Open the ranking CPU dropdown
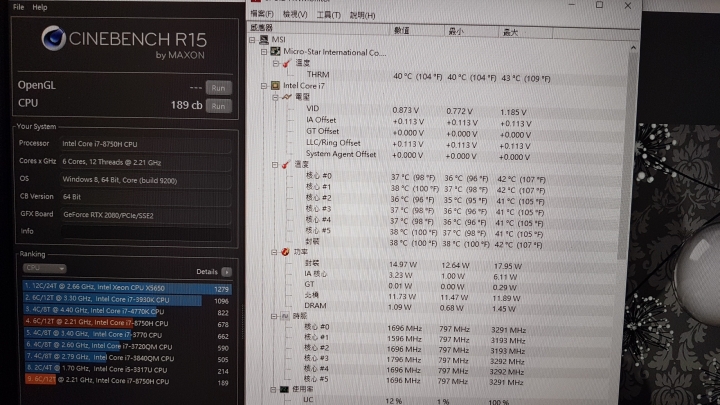 [x=44, y=268]
